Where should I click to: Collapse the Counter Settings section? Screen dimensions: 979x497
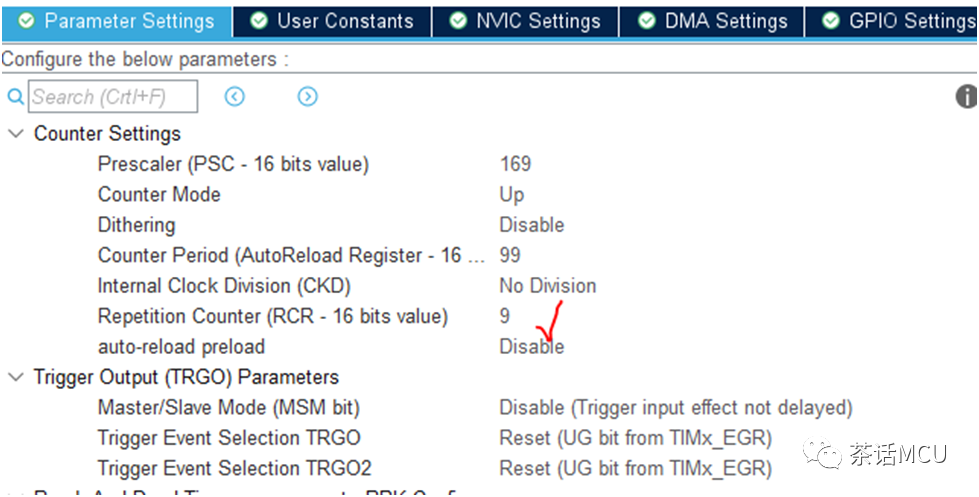(x=16, y=133)
